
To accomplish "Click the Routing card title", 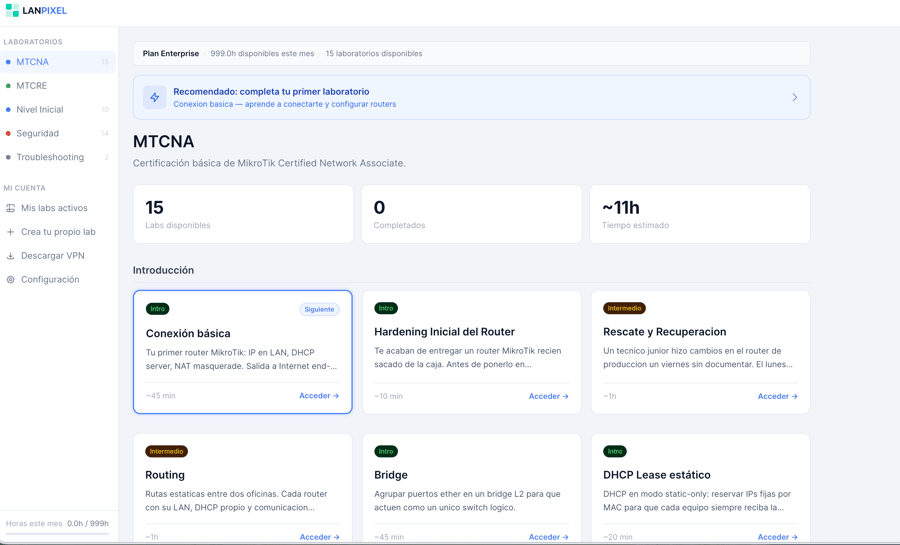I will click(x=165, y=475).
